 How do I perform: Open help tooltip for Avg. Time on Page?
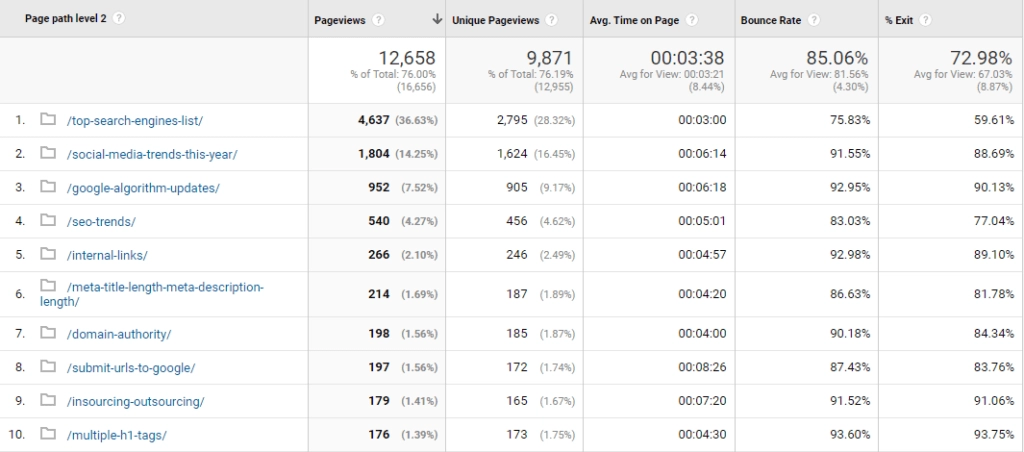pos(692,20)
